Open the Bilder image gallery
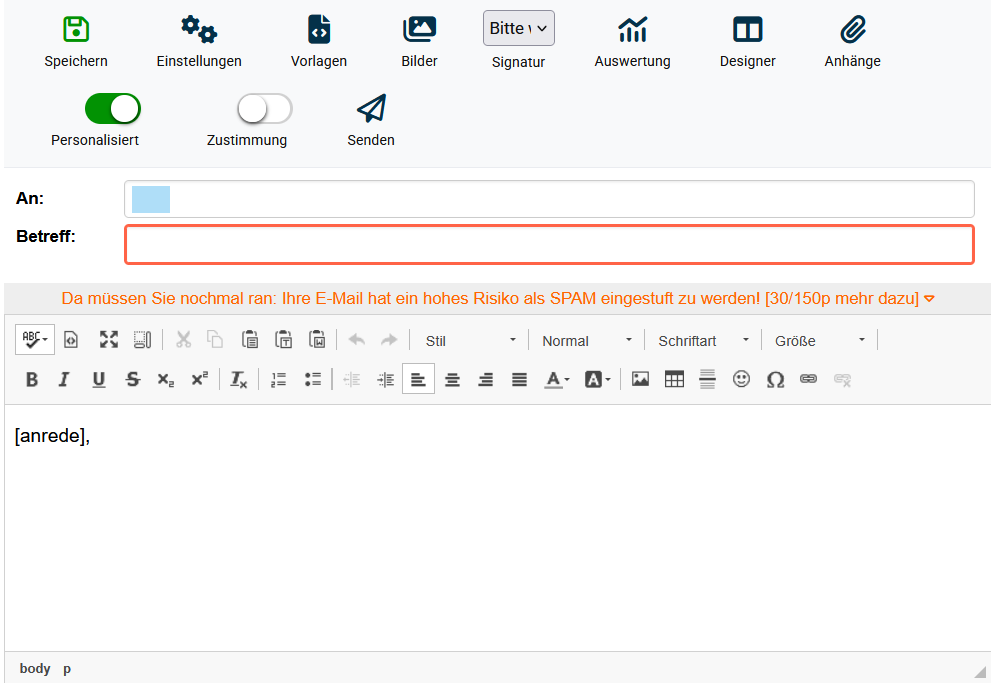The image size is (991, 683). [x=419, y=30]
